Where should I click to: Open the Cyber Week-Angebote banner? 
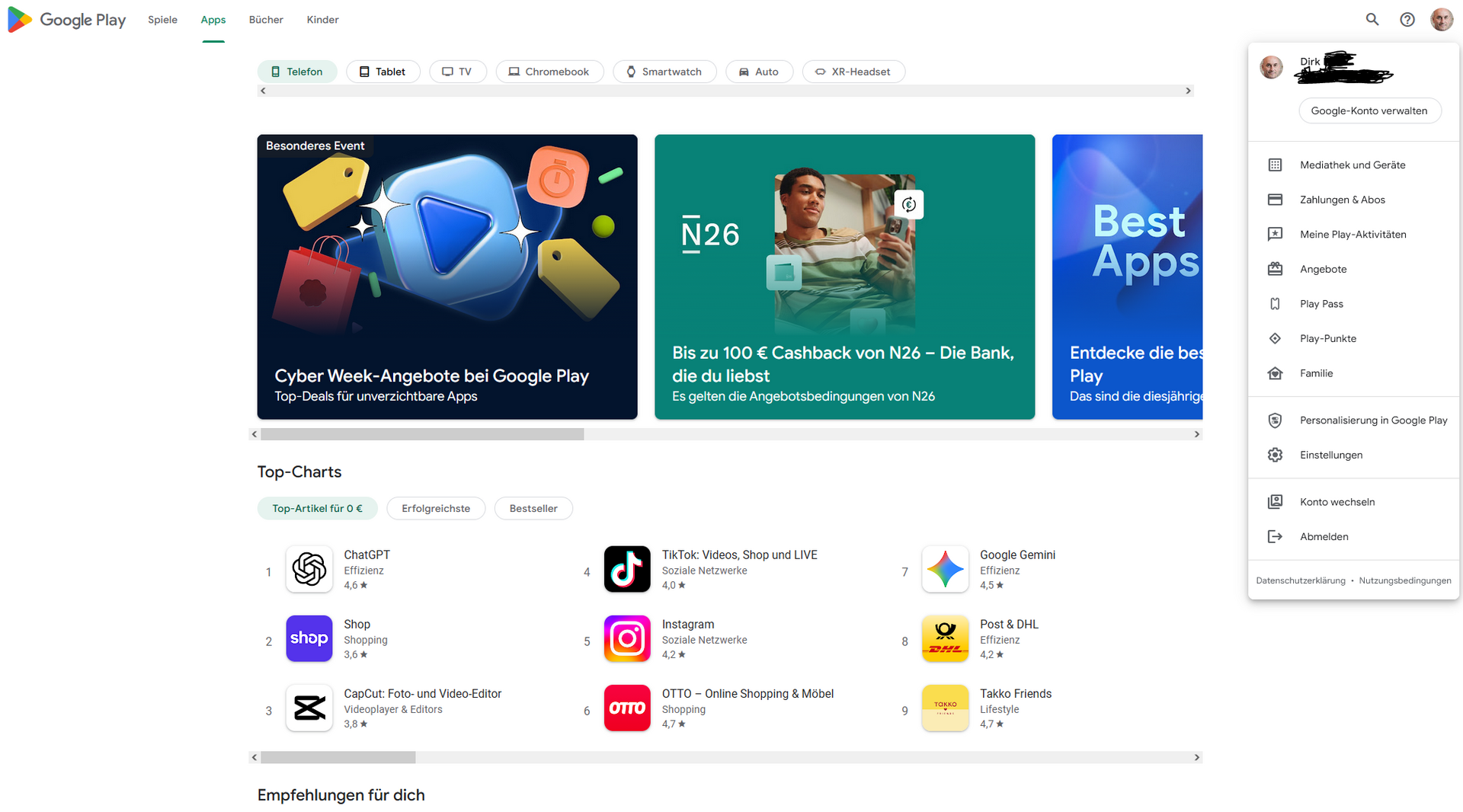[447, 277]
